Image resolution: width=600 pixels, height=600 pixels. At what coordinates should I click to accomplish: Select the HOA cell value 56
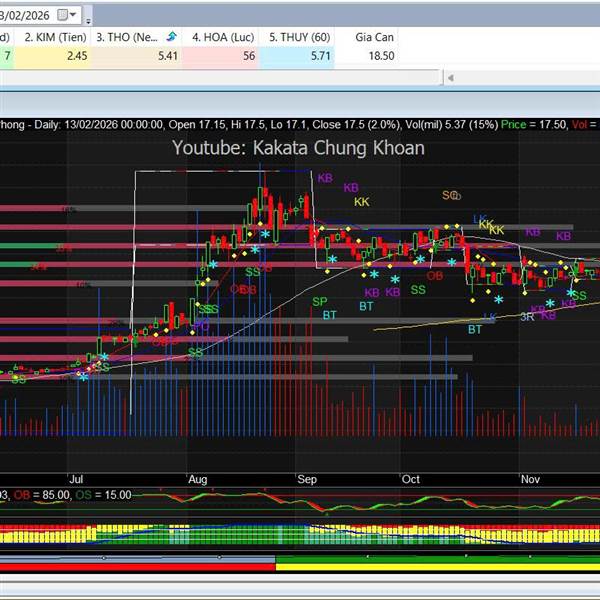(x=220, y=56)
